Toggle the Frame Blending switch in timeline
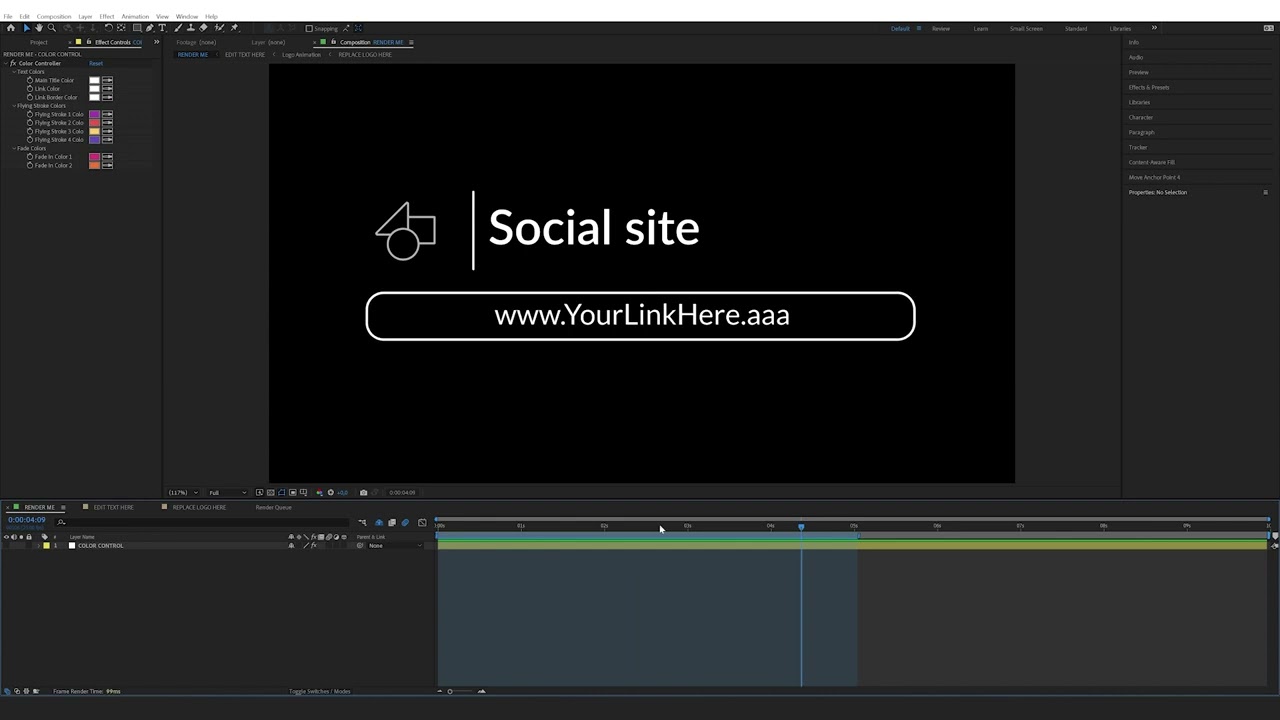 click(392, 522)
